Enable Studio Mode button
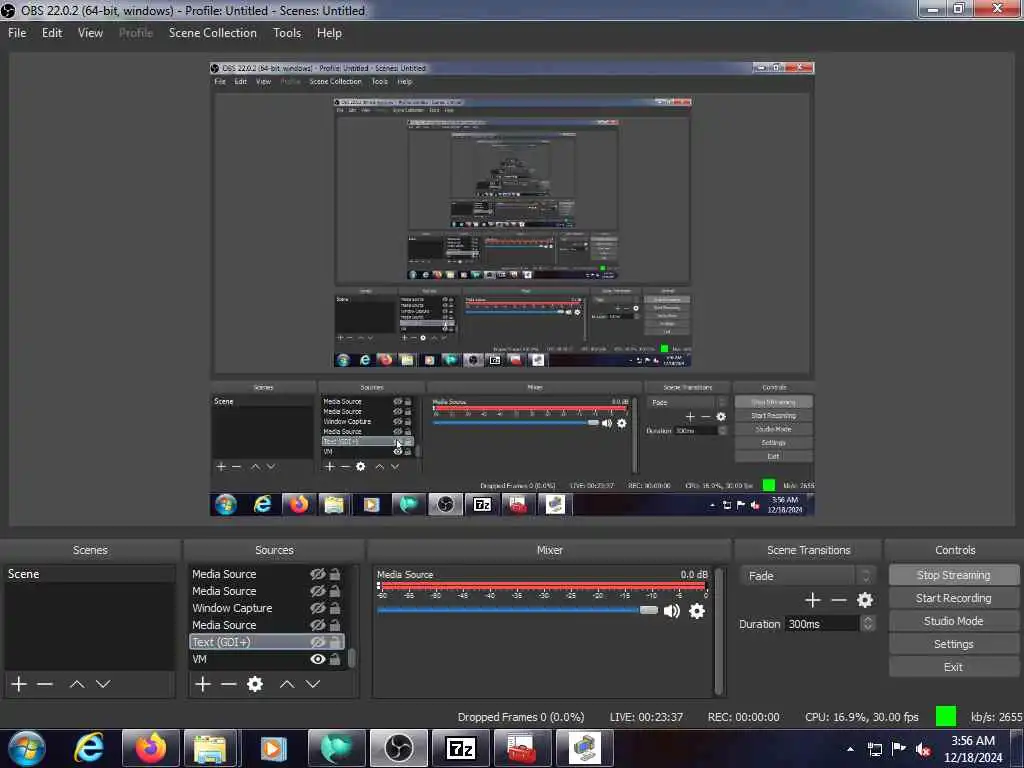The height and width of the screenshot is (768, 1024). [953, 621]
